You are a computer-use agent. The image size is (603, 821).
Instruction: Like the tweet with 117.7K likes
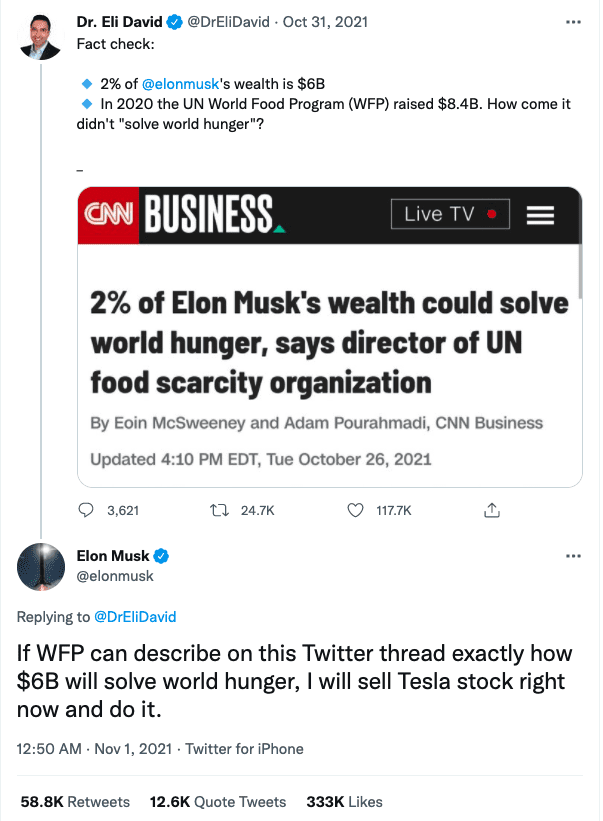pyautogui.click(x=355, y=511)
